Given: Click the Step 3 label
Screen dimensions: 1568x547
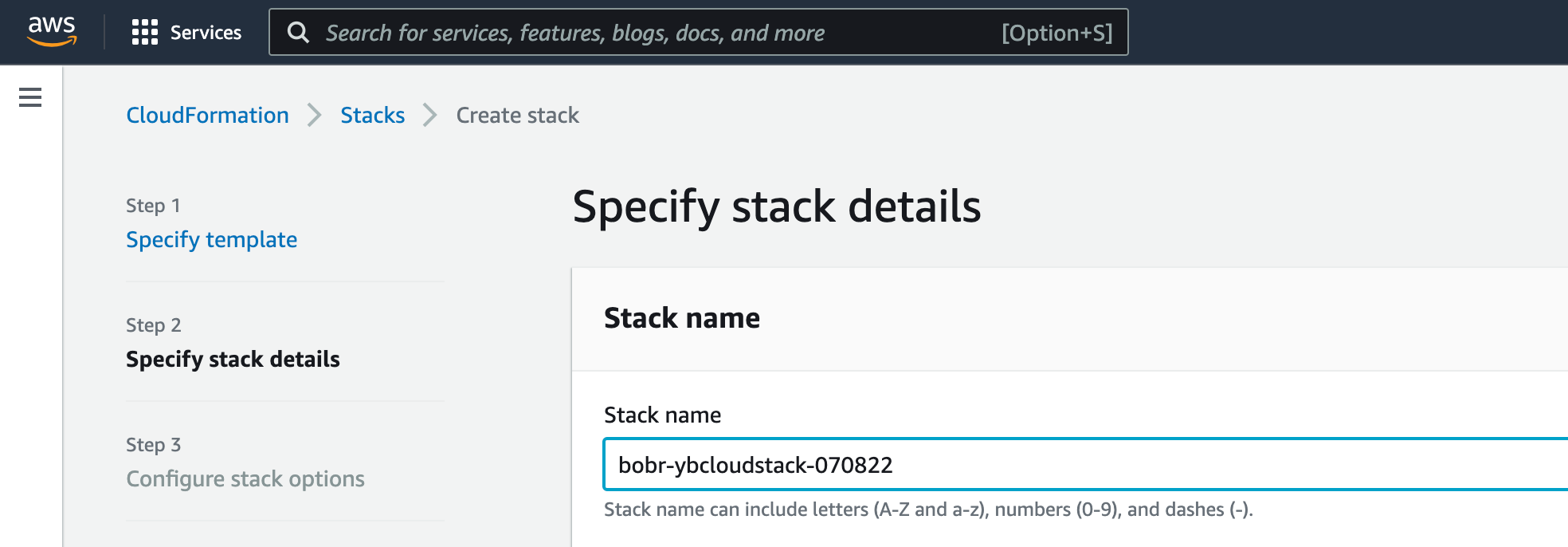Looking at the screenshot, I should coord(154,445).
